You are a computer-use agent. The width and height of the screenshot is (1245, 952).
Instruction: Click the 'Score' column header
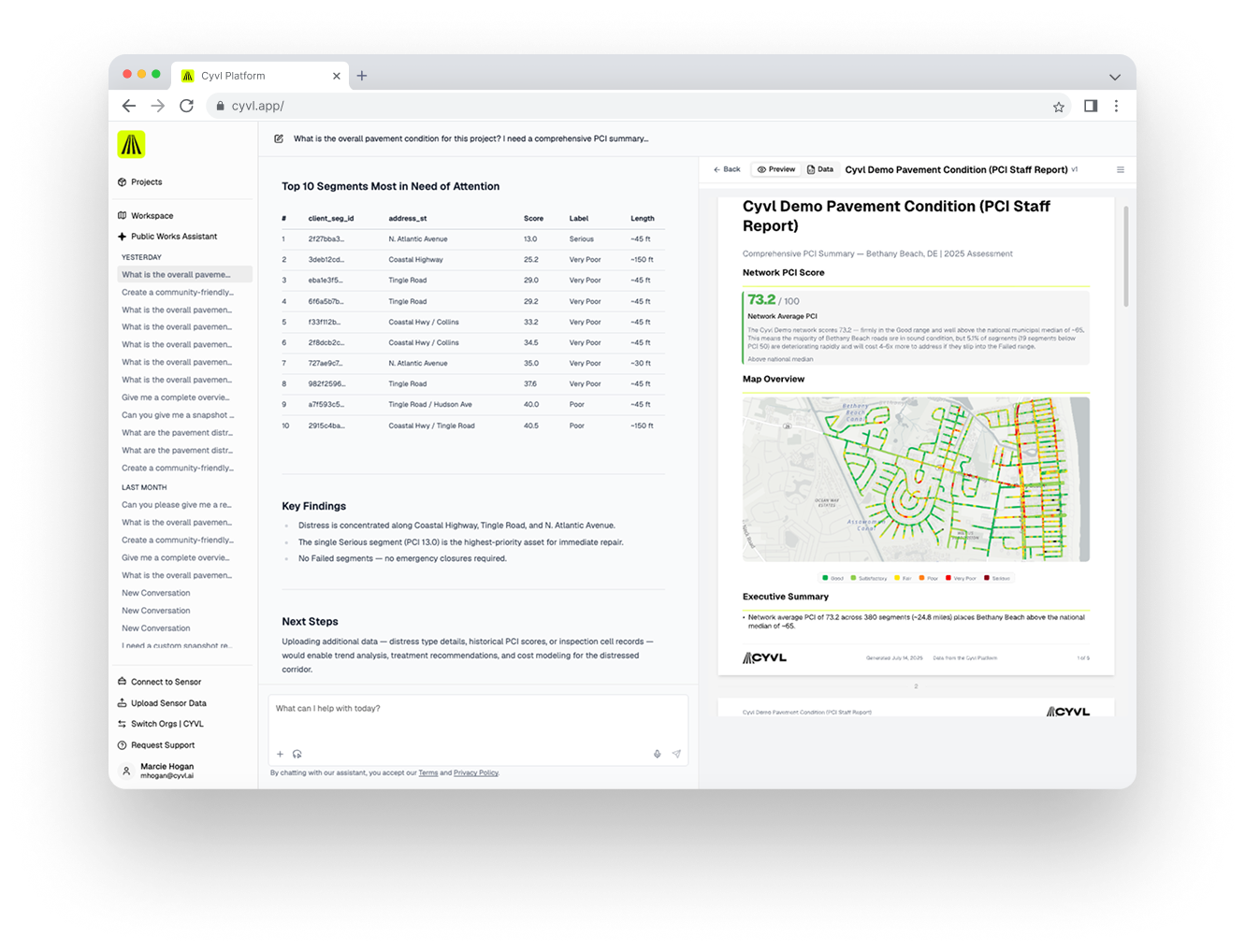(533, 218)
